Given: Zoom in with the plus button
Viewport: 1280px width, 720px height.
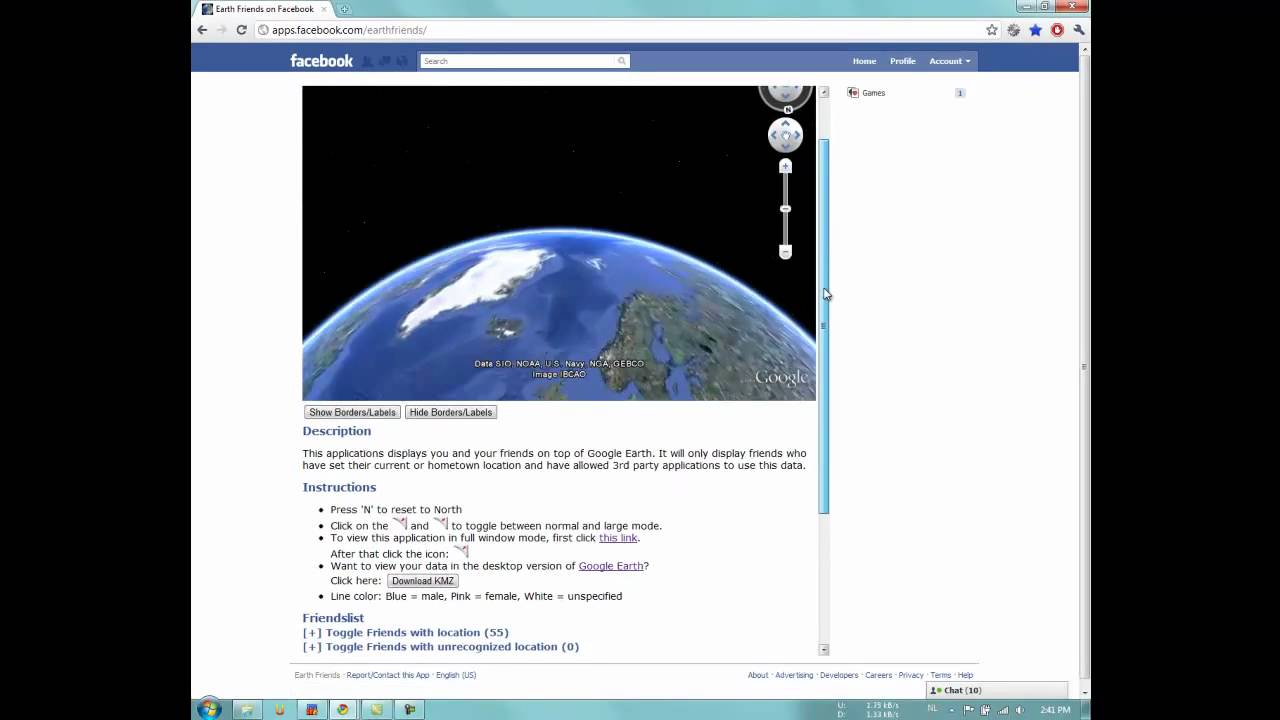Looking at the screenshot, I should pyautogui.click(x=785, y=166).
